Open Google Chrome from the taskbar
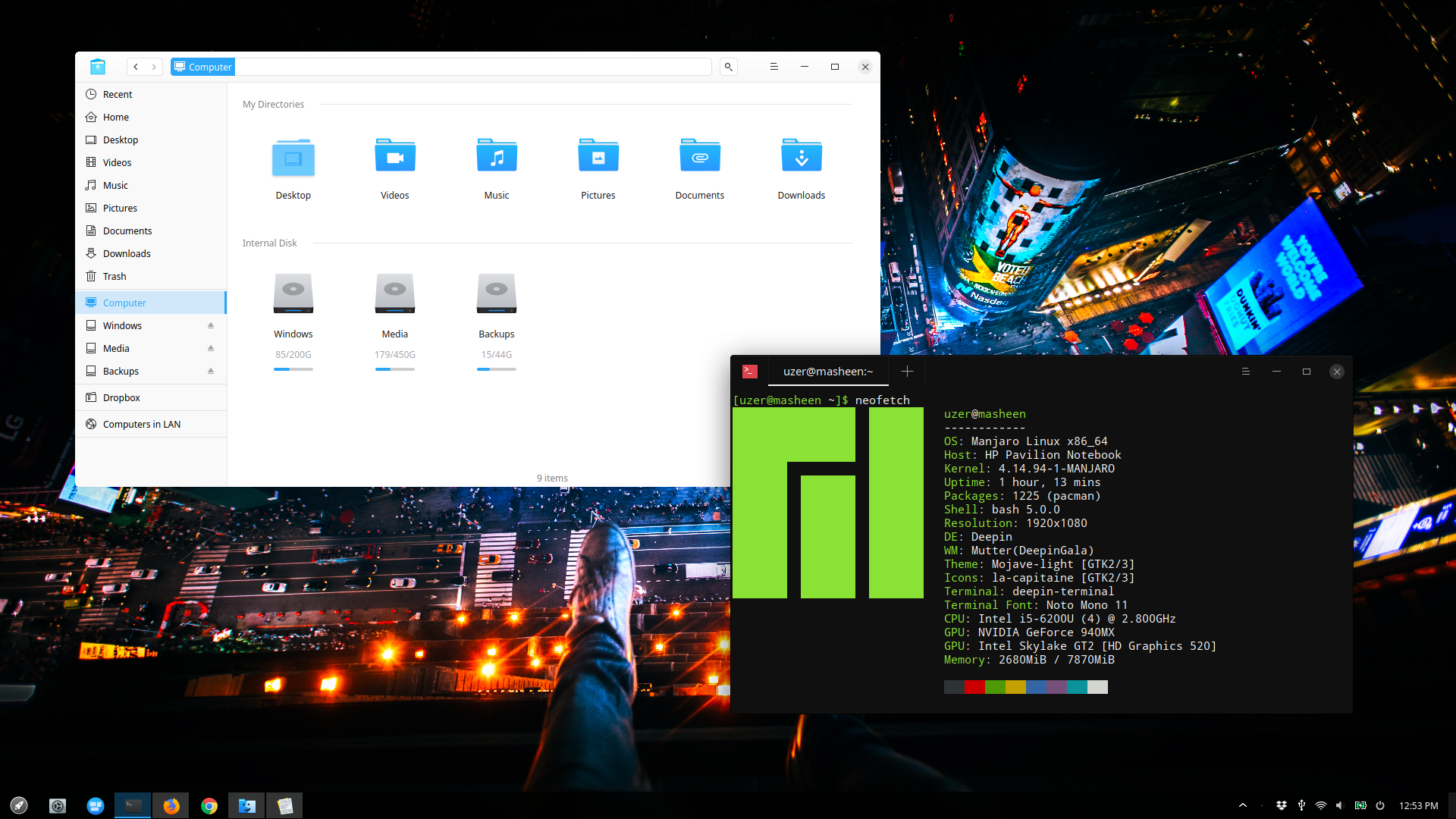 (209, 805)
